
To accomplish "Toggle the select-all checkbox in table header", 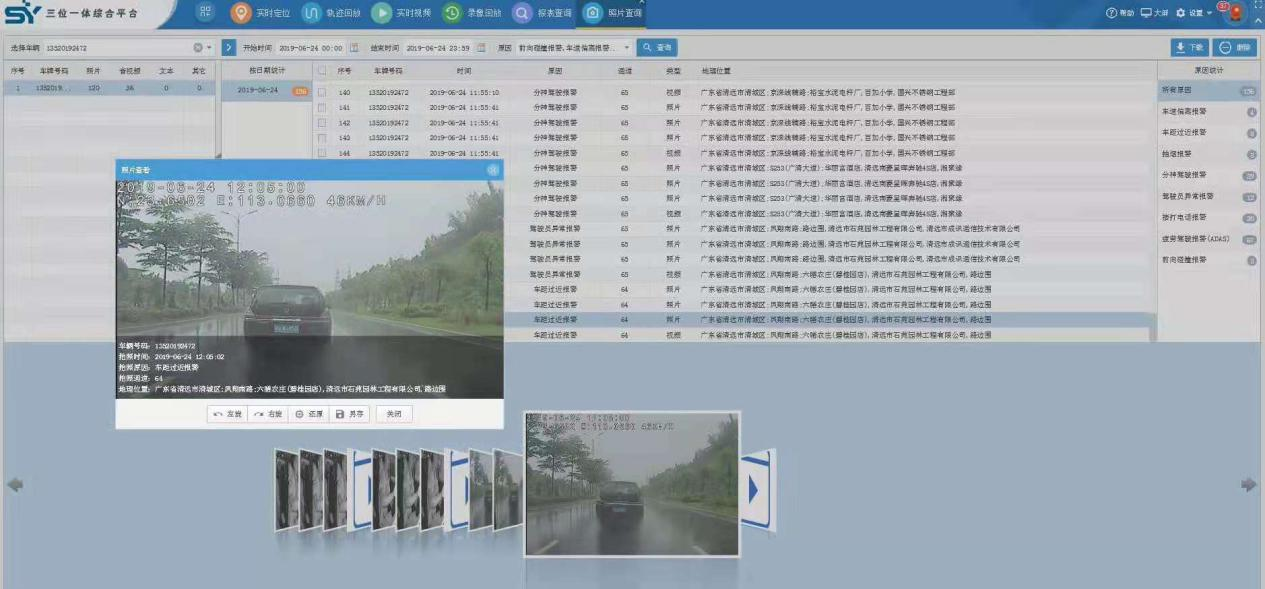I will coord(322,71).
